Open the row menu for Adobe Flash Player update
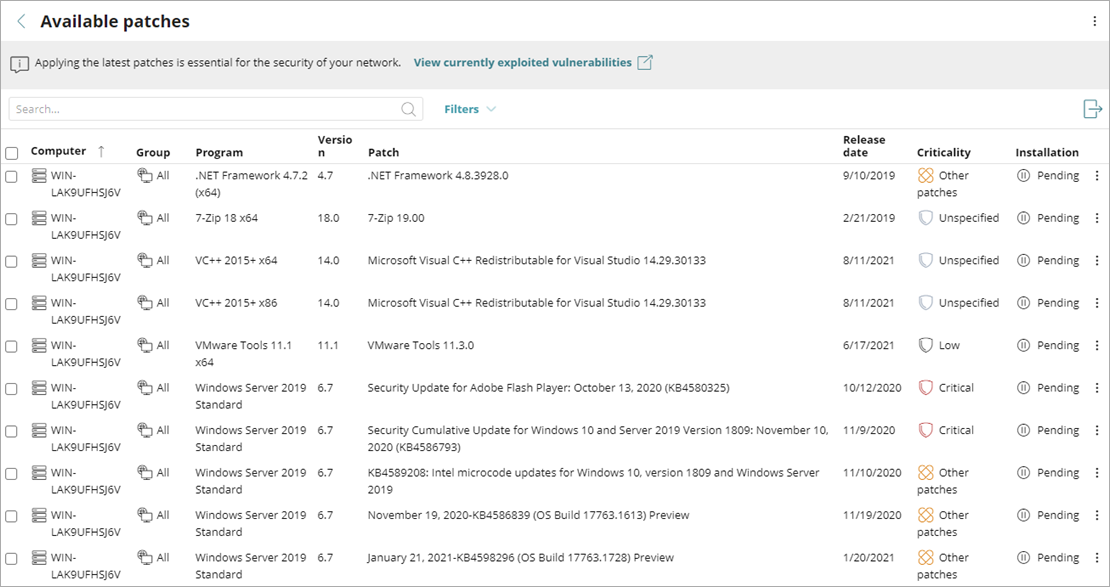The height and width of the screenshot is (587, 1110). (1097, 387)
